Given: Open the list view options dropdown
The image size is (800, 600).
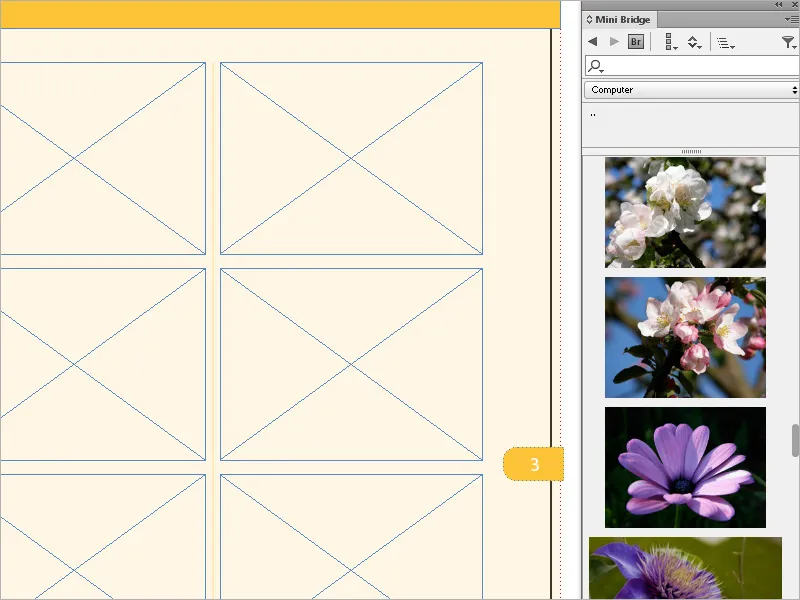Looking at the screenshot, I should pyautogui.click(x=726, y=42).
